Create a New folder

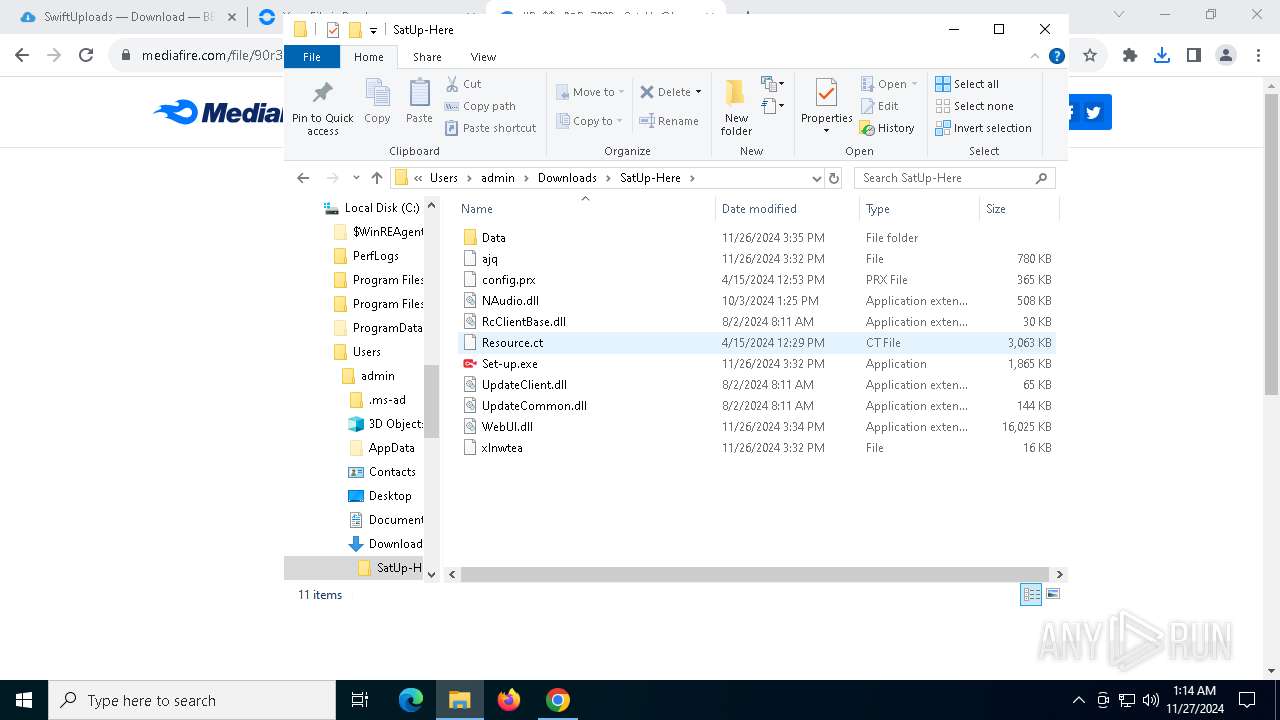[736, 108]
